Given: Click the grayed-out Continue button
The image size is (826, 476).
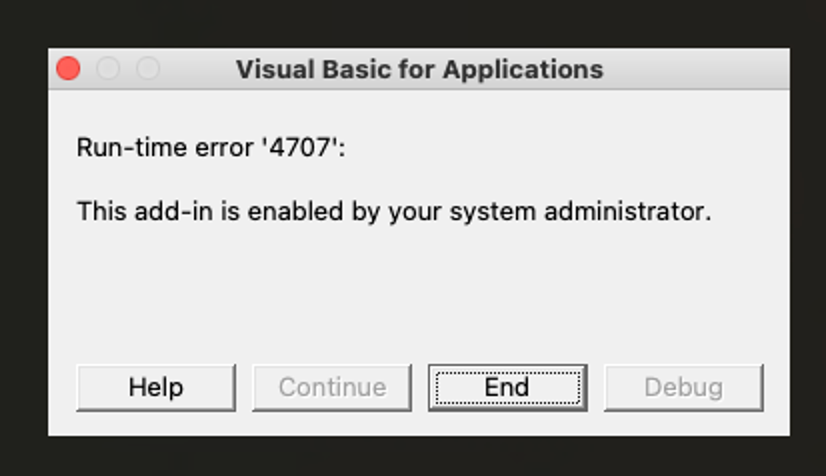Looking at the screenshot, I should pyautogui.click(x=332, y=387).
